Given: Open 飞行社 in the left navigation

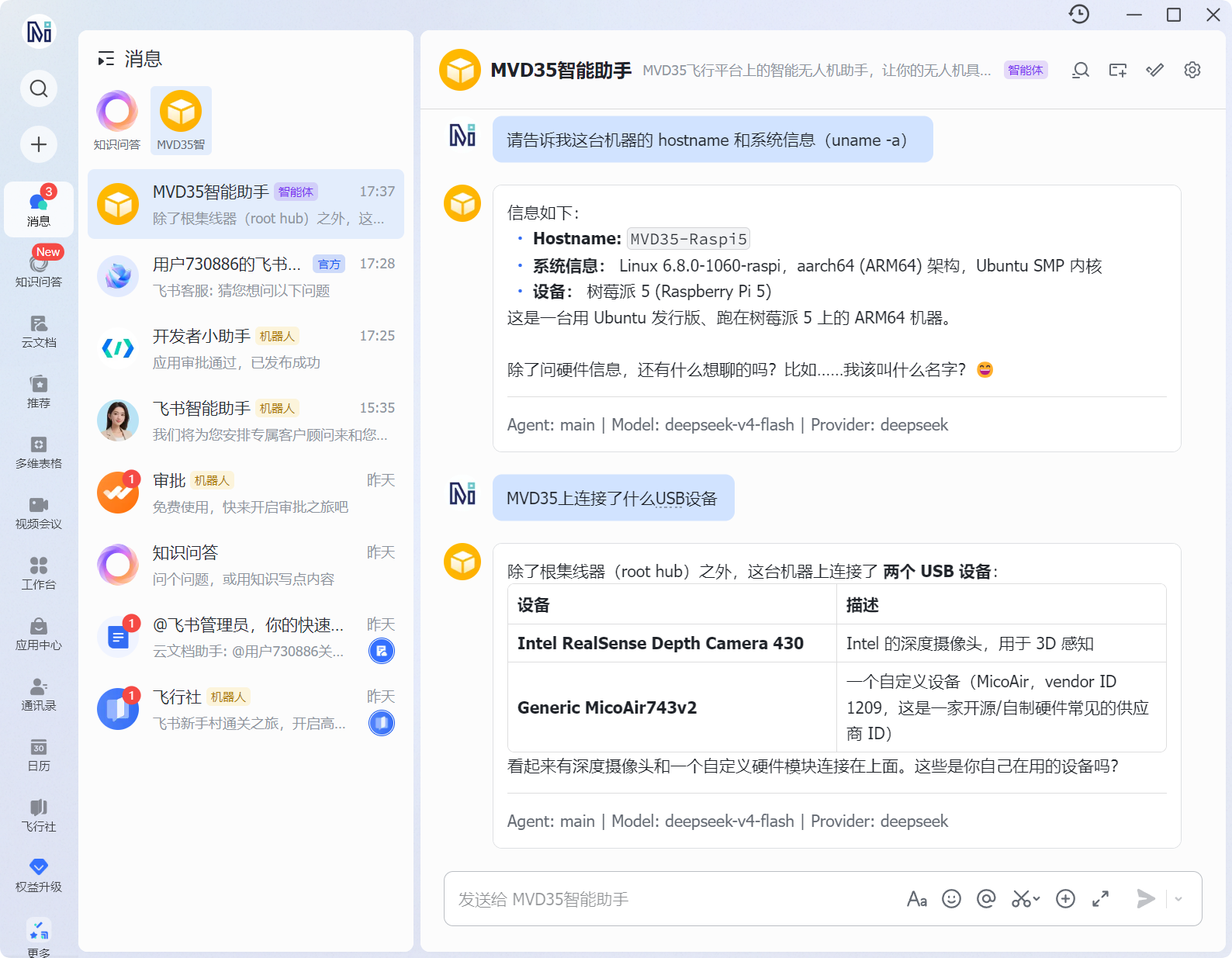Looking at the screenshot, I should pos(39,815).
